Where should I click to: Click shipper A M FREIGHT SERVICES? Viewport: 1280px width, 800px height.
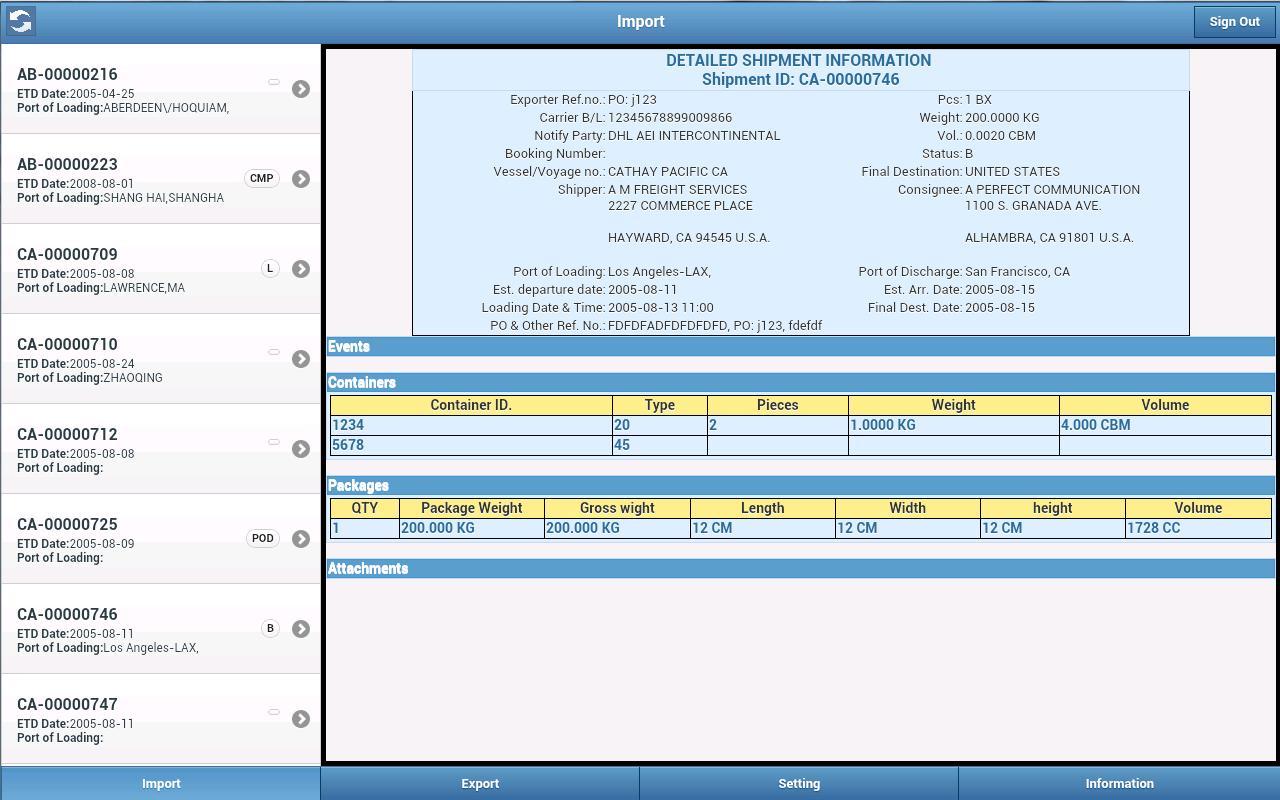677,190
